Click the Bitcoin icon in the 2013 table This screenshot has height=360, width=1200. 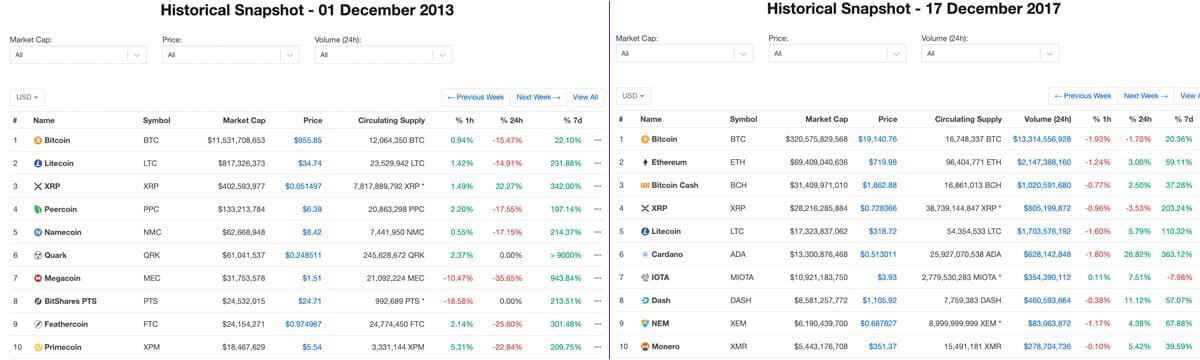tap(38, 140)
